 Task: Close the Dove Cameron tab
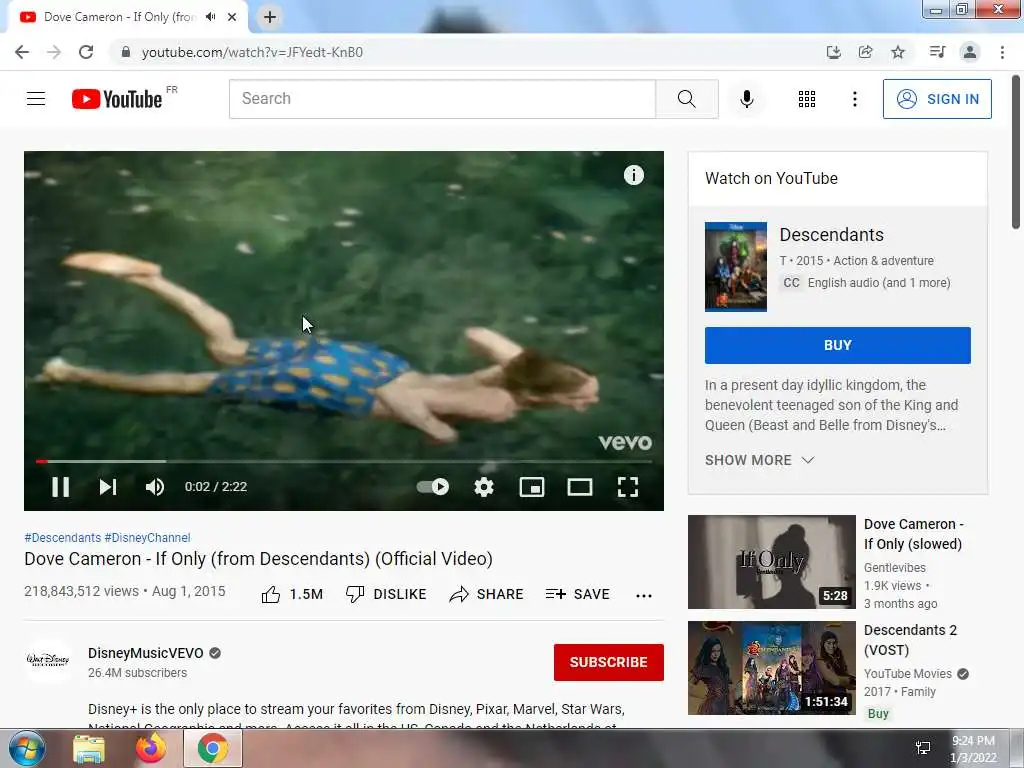coord(232,17)
